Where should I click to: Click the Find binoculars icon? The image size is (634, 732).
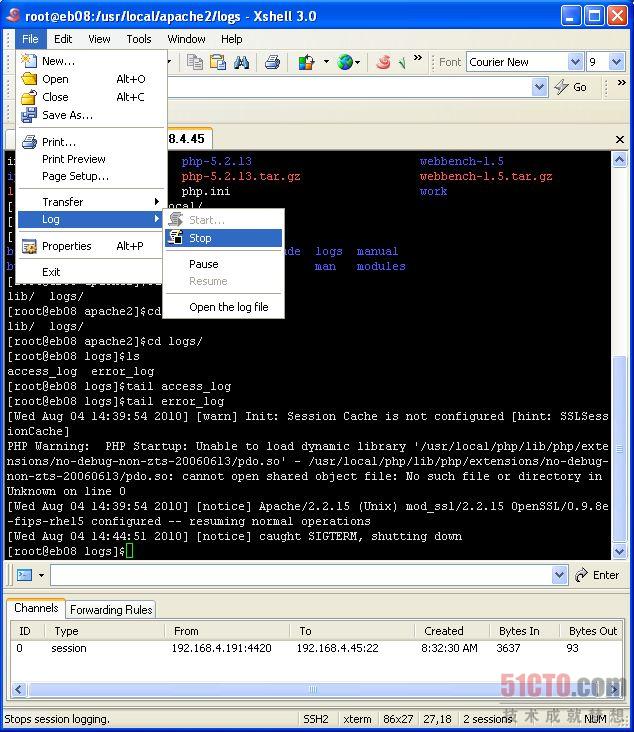click(x=241, y=62)
